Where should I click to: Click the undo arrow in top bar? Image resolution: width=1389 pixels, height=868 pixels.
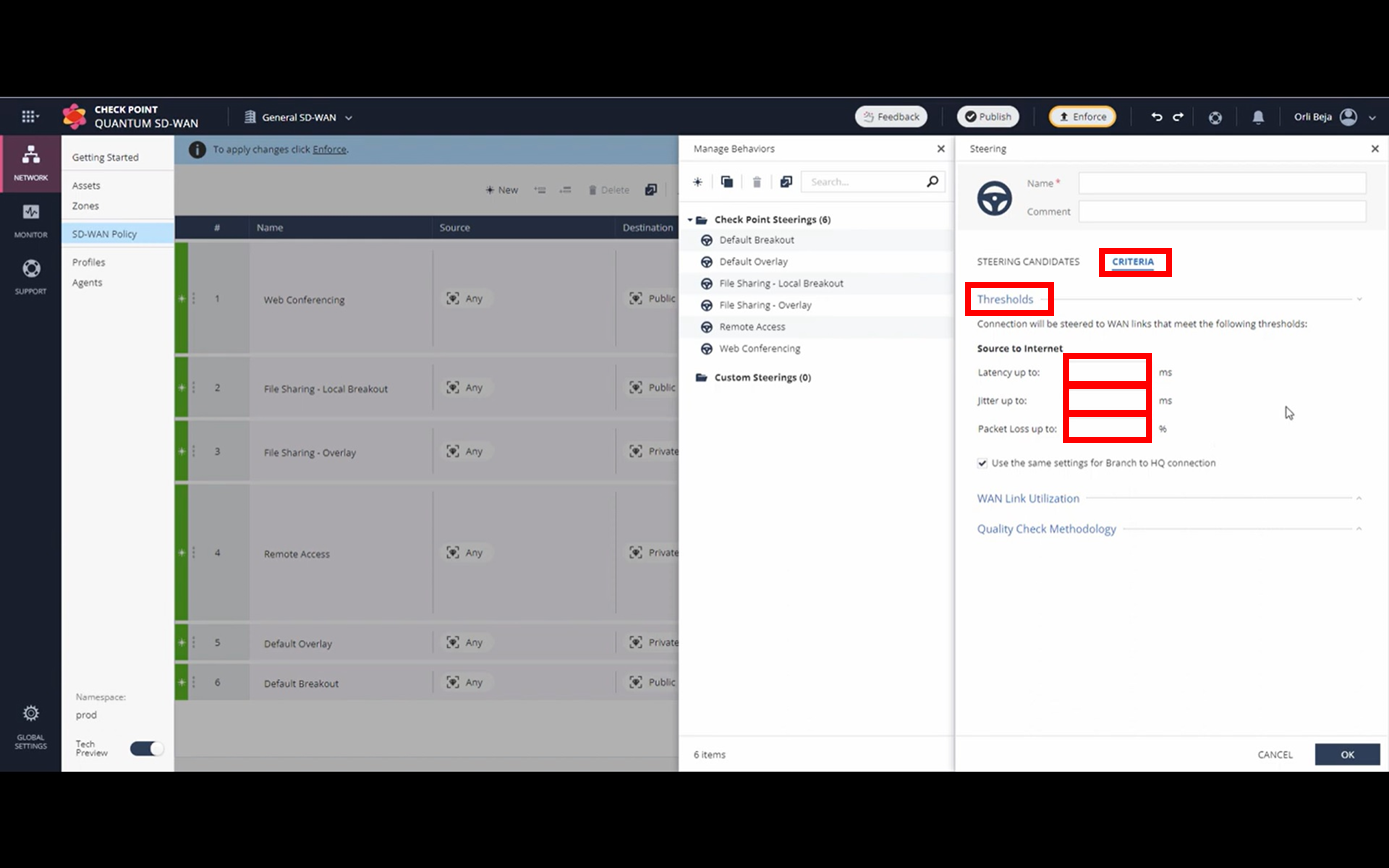(1157, 117)
